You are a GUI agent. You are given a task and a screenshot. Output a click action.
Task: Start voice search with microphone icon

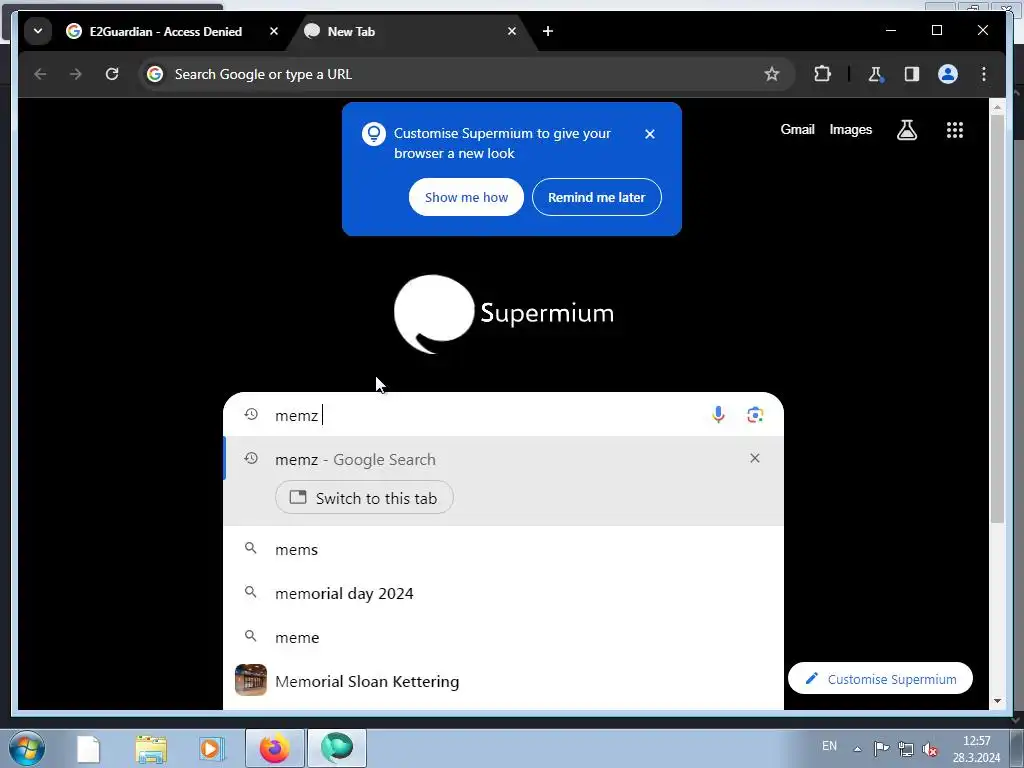[718, 415]
